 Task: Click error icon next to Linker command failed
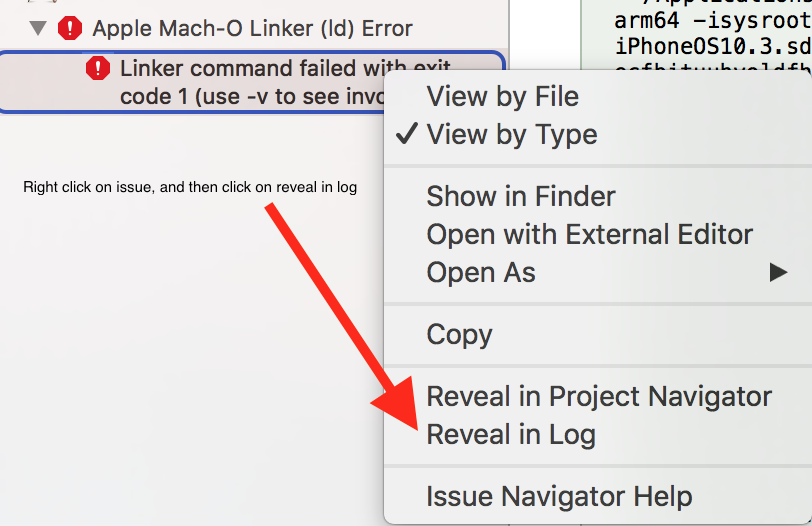pyautogui.click(x=98, y=69)
